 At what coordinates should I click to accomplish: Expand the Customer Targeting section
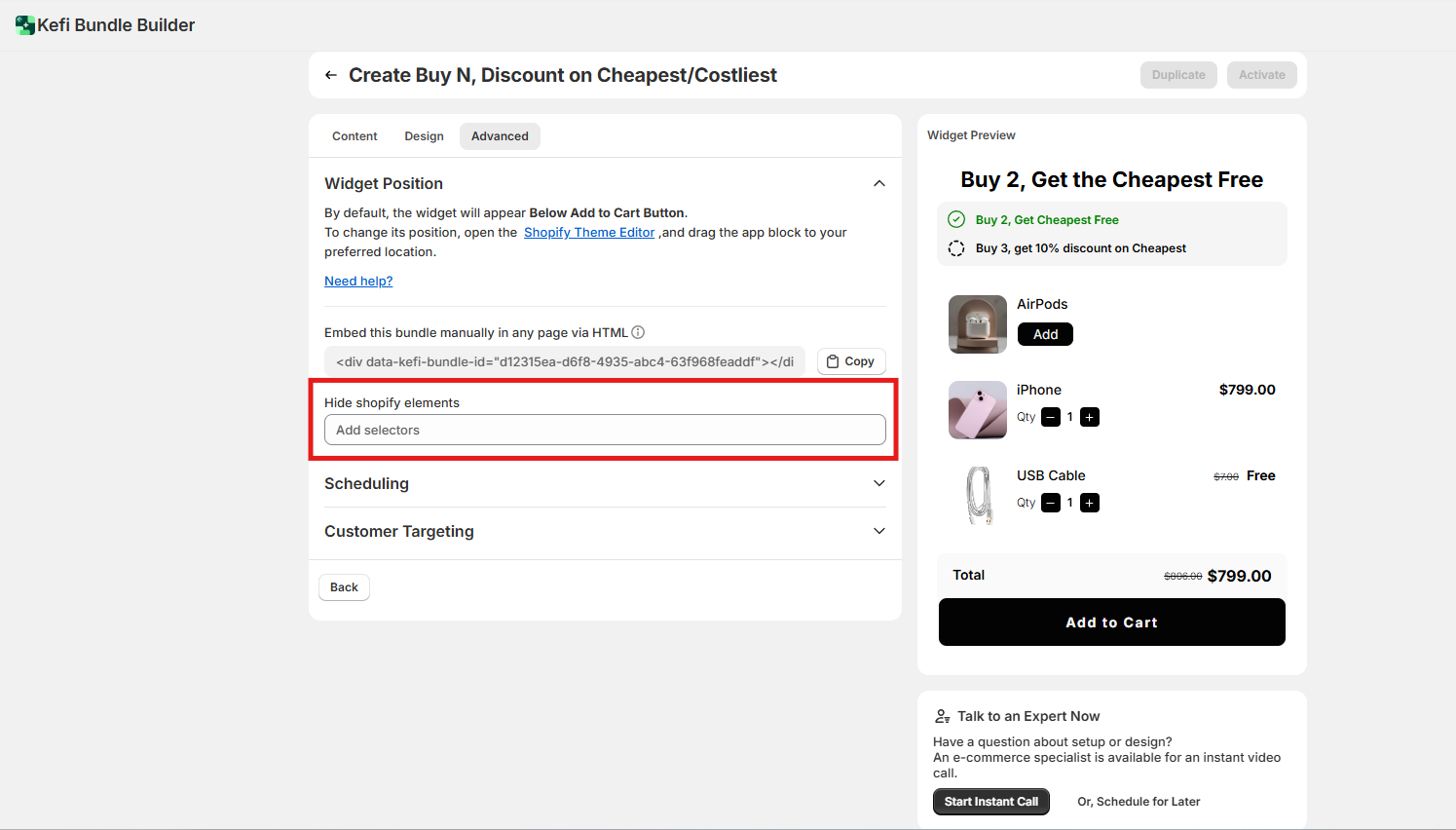point(879,531)
